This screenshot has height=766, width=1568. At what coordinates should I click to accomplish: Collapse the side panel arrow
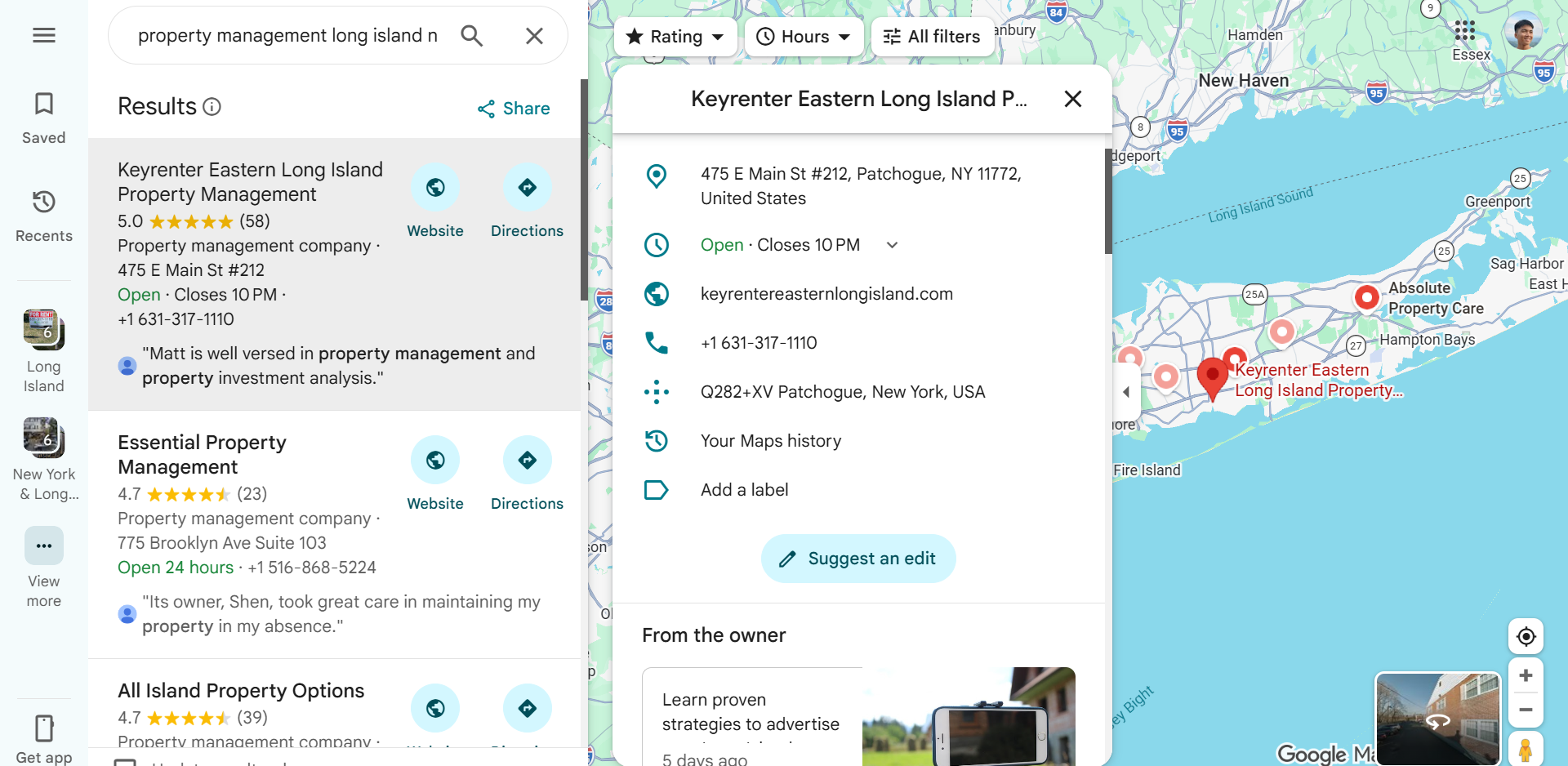(x=1125, y=392)
